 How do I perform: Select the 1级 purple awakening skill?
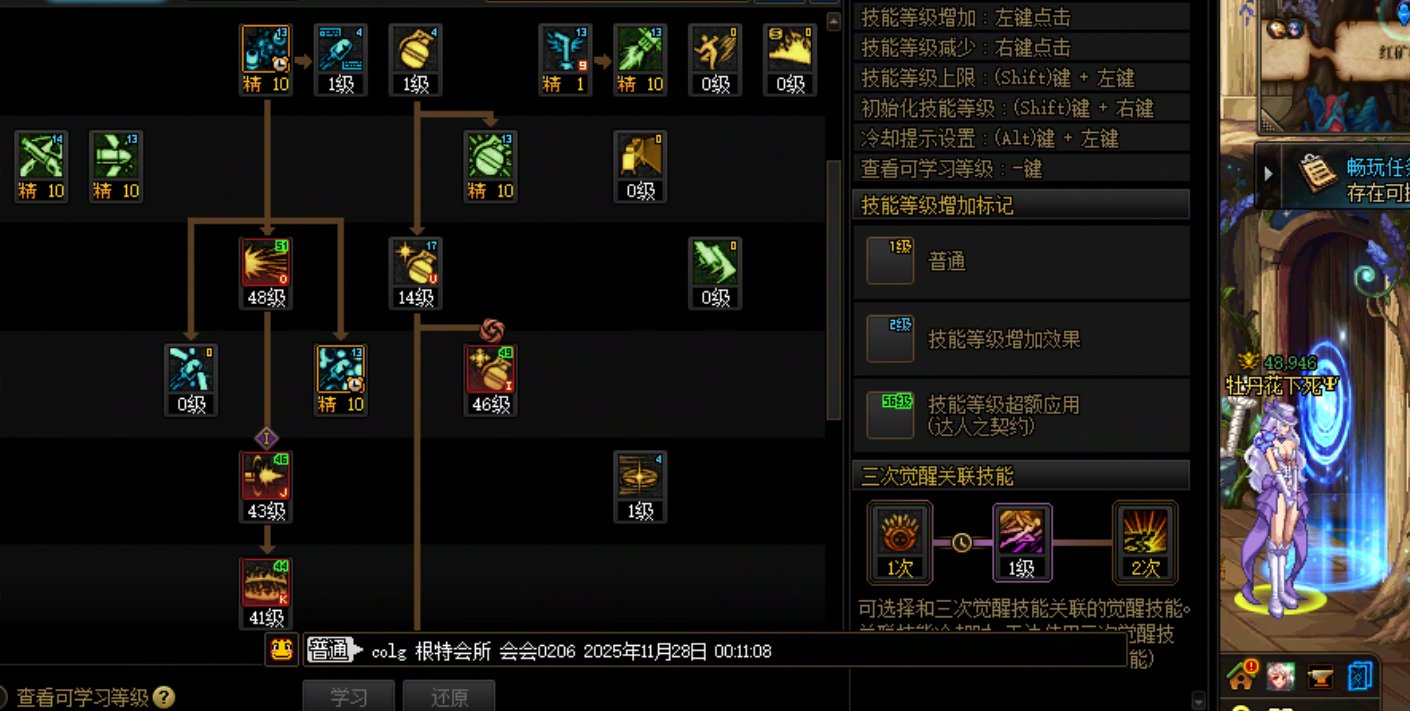[1022, 542]
